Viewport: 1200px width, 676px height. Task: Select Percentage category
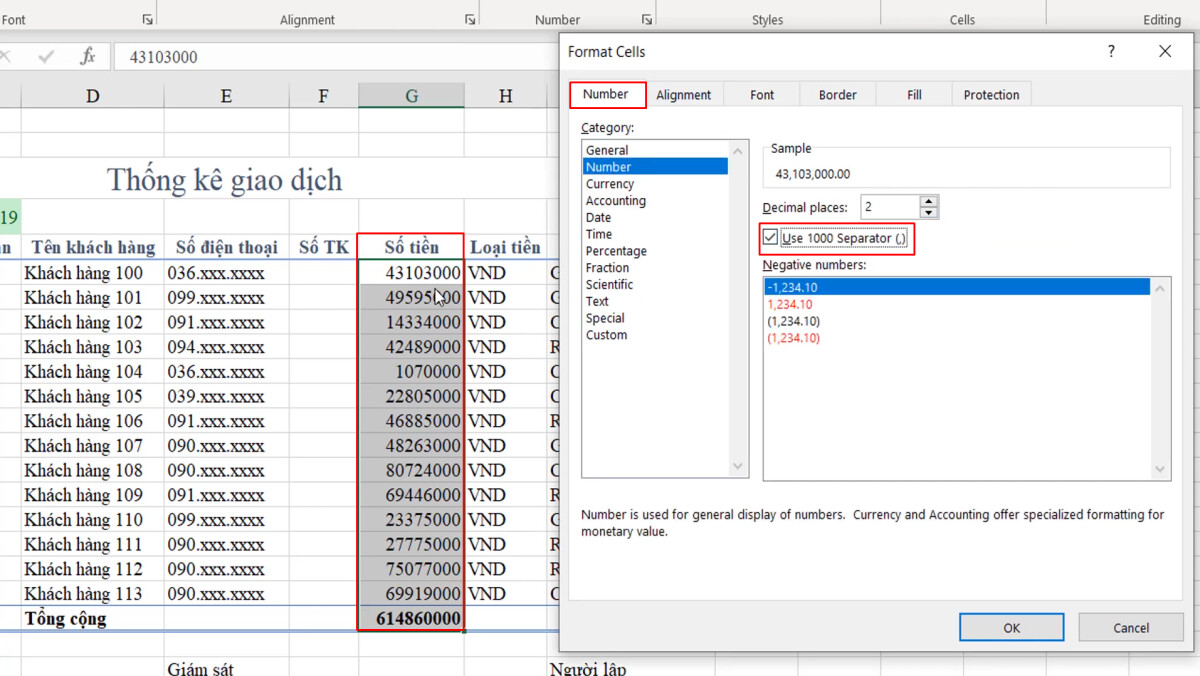[x=656, y=251]
